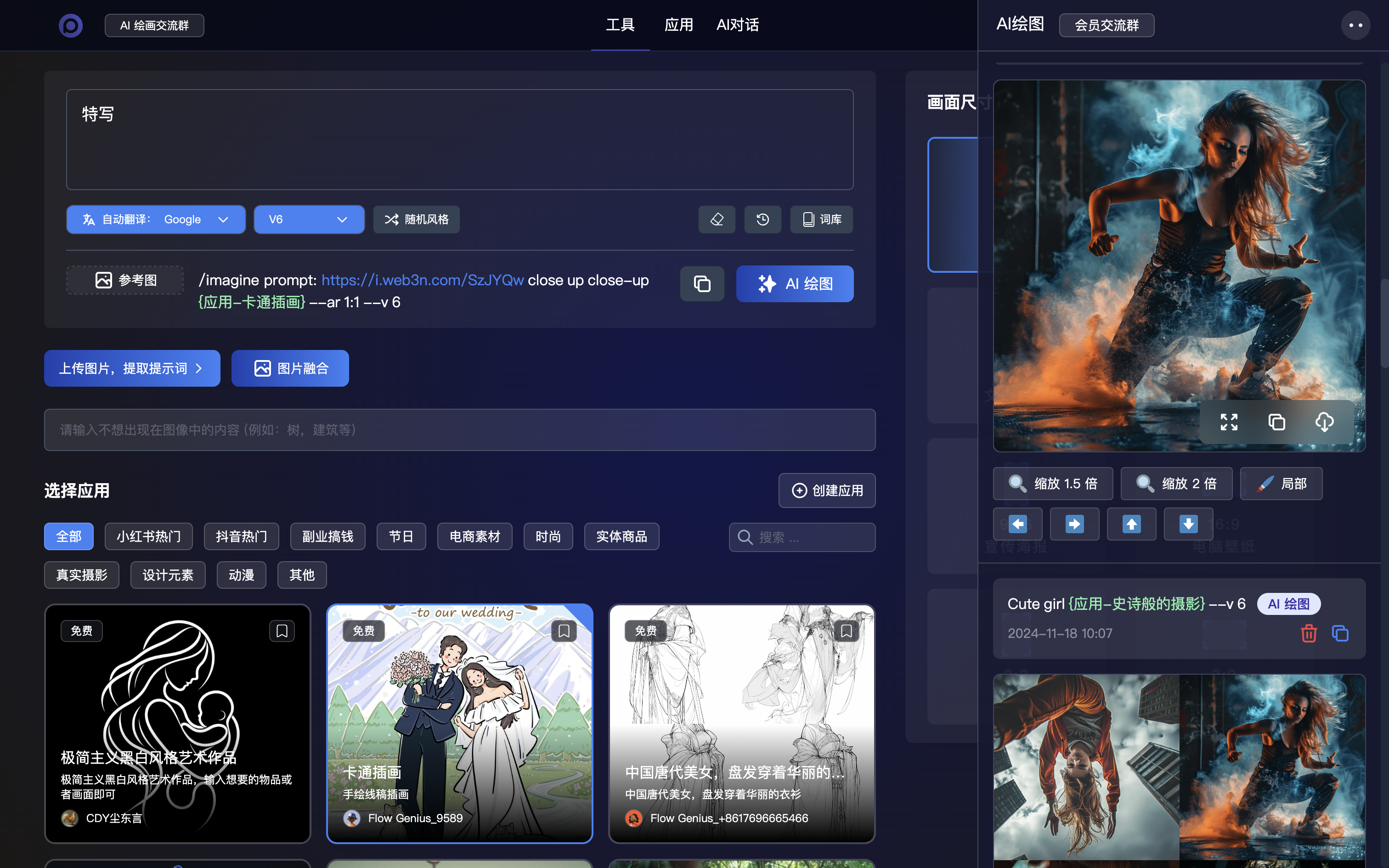The image size is (1389, 868).
Task: Open the 自动翻译 Google dropdown
Action: coord(156,220)
